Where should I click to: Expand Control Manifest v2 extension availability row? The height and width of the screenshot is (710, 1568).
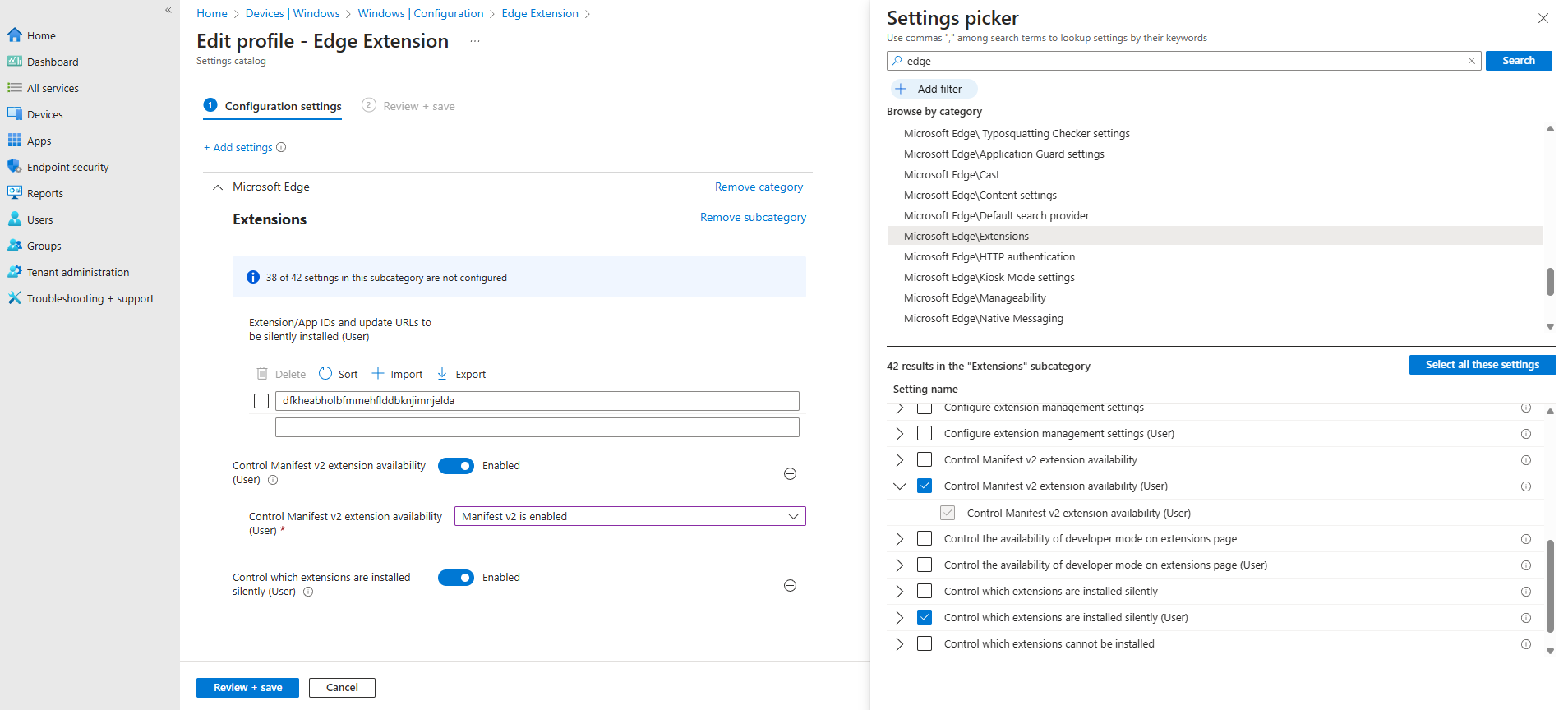point(900,459)
